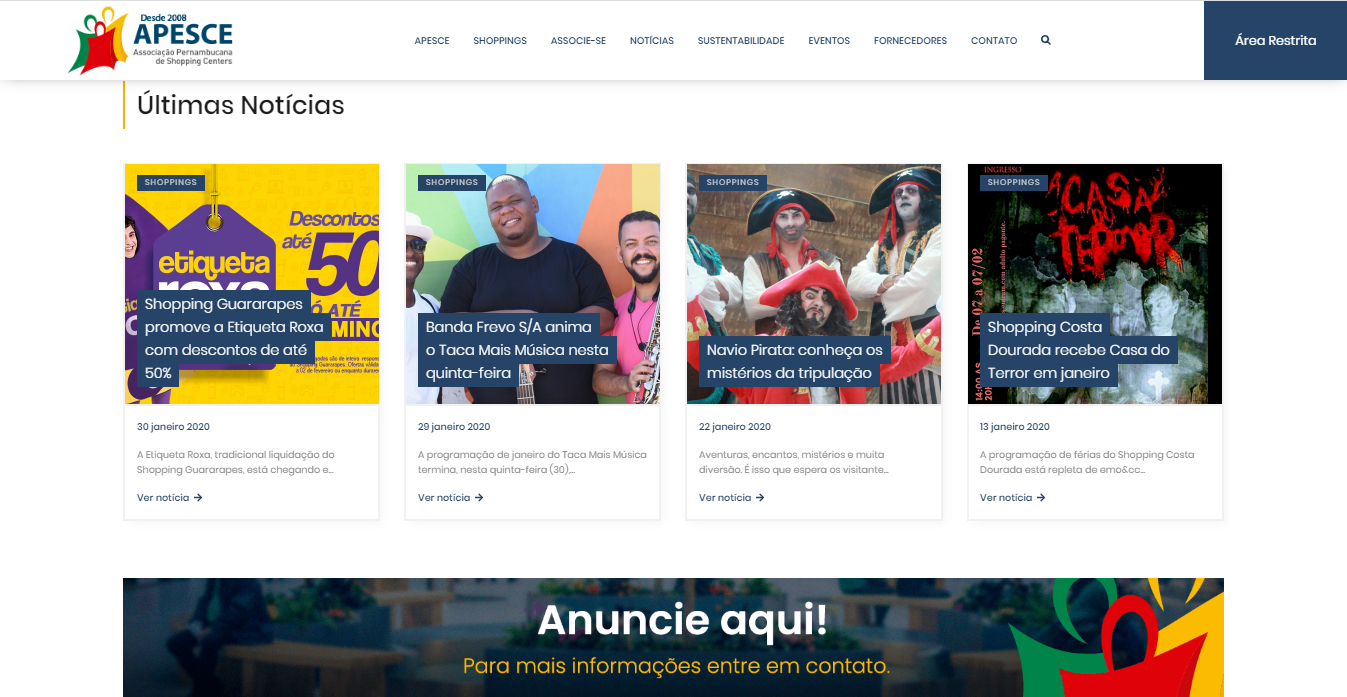
Task: Click SHOPPINGS tag on Navio Pirata card
Action: [x=733, y=183]
